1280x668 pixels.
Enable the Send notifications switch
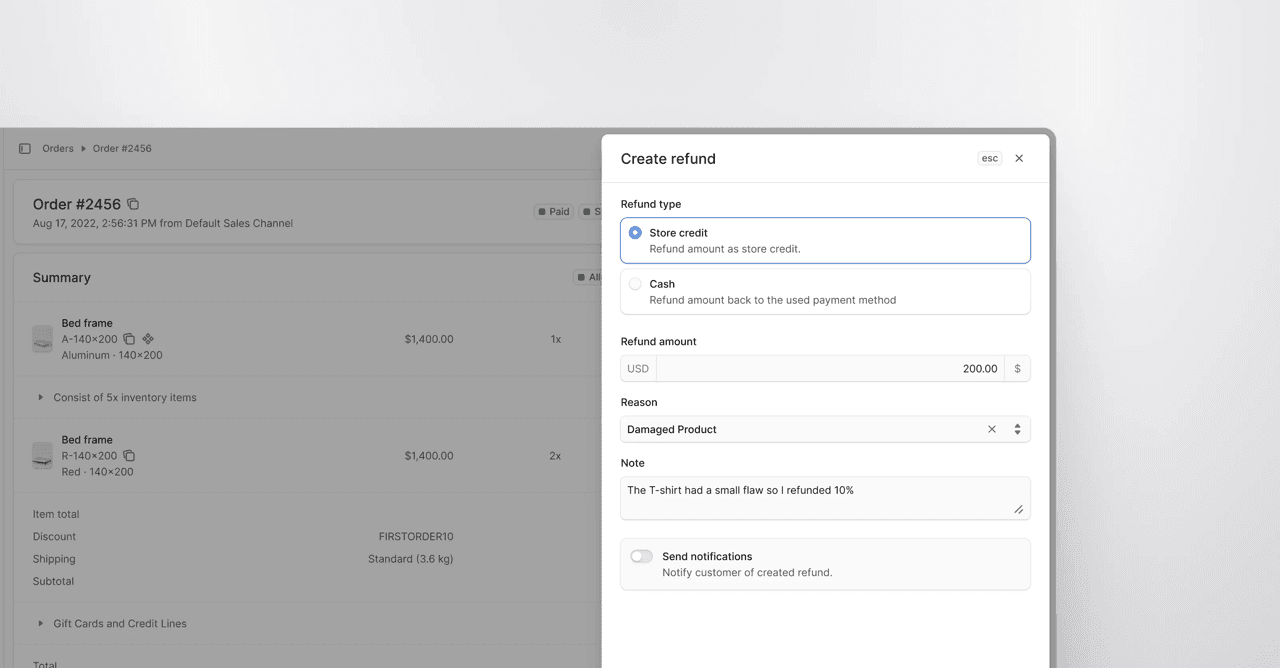pos(641,556)
